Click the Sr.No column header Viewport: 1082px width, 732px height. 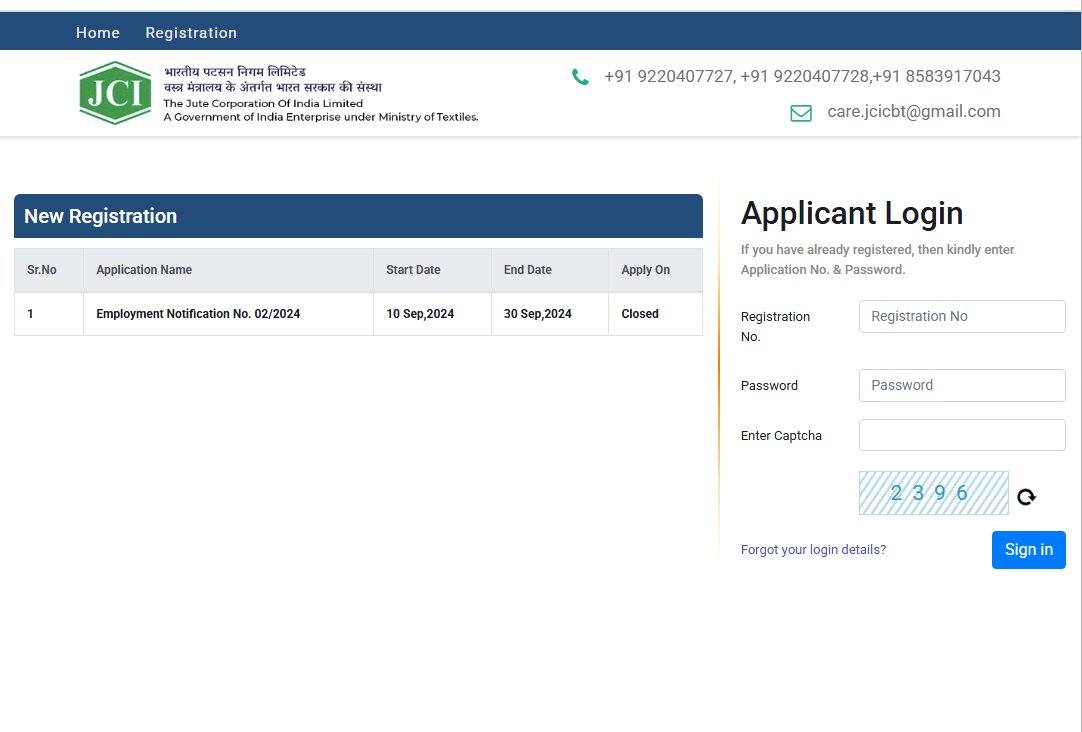pos(42,270)
